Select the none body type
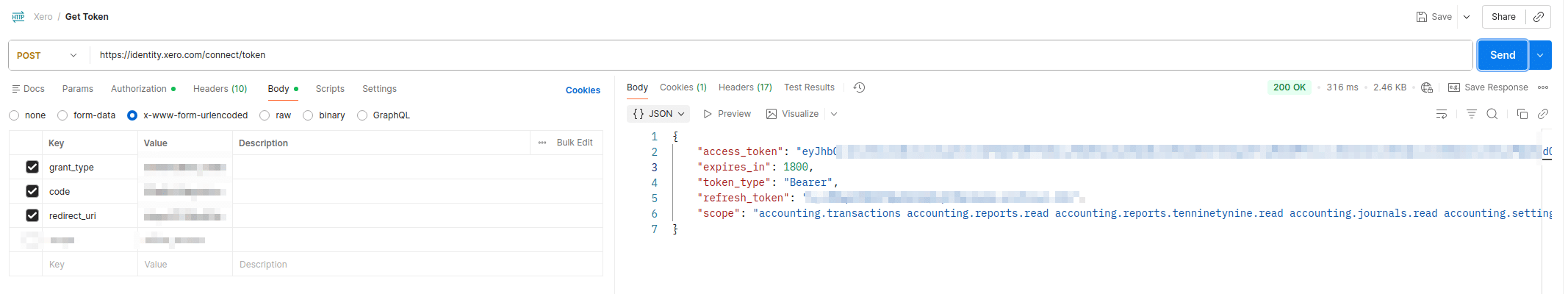 tap(14, 115)
